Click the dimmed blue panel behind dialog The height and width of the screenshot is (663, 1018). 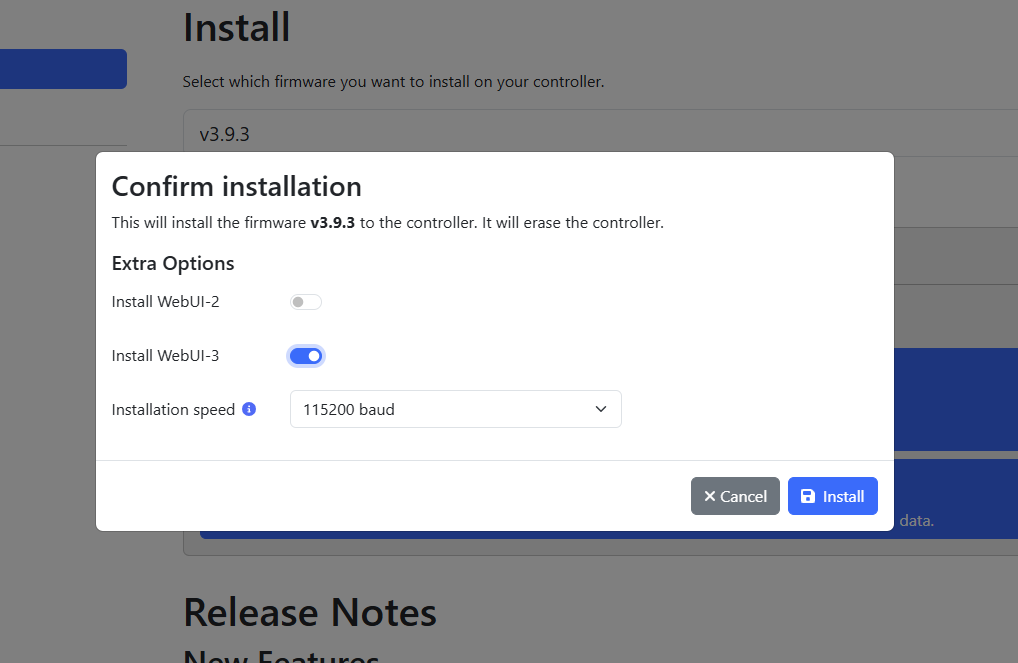(956, 399)
